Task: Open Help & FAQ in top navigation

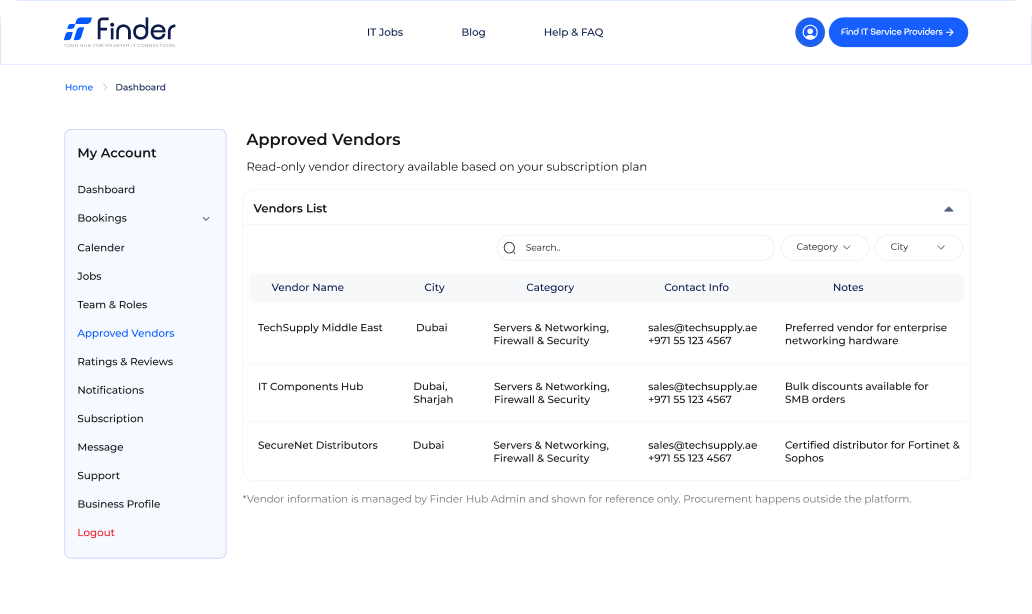Action: [x=573, y=32]
